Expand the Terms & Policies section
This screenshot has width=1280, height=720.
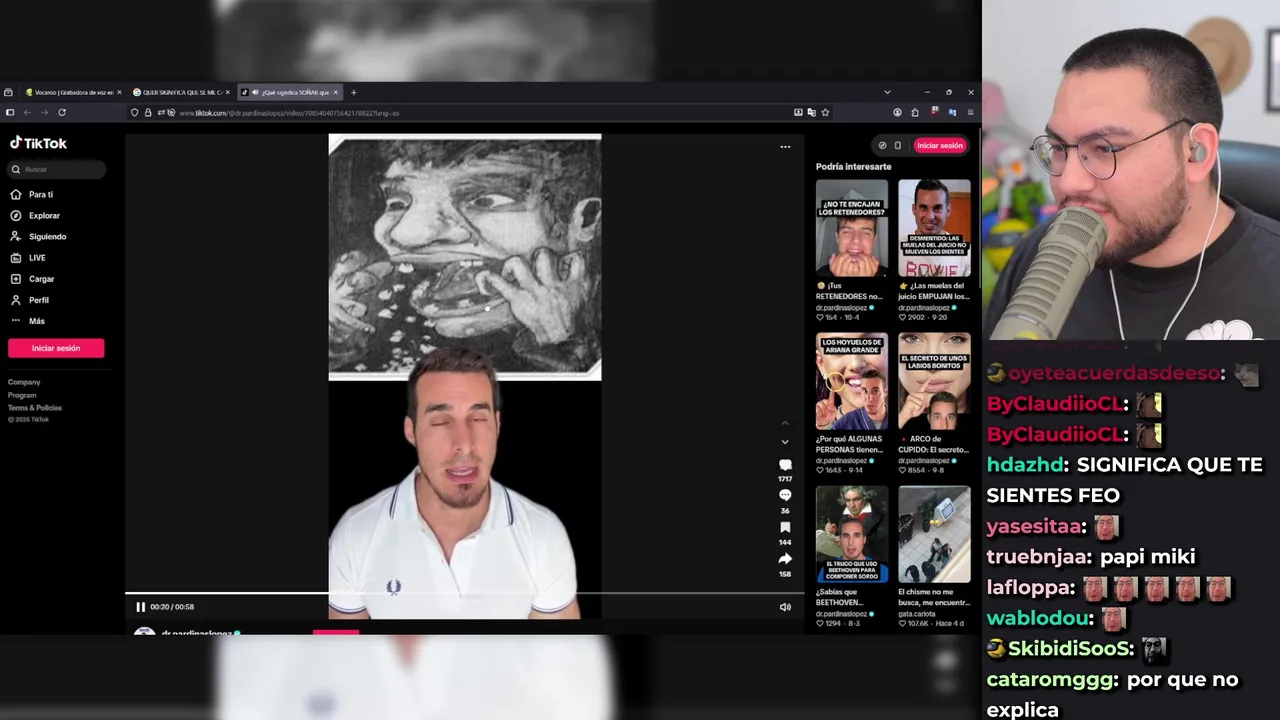point(35,408)
